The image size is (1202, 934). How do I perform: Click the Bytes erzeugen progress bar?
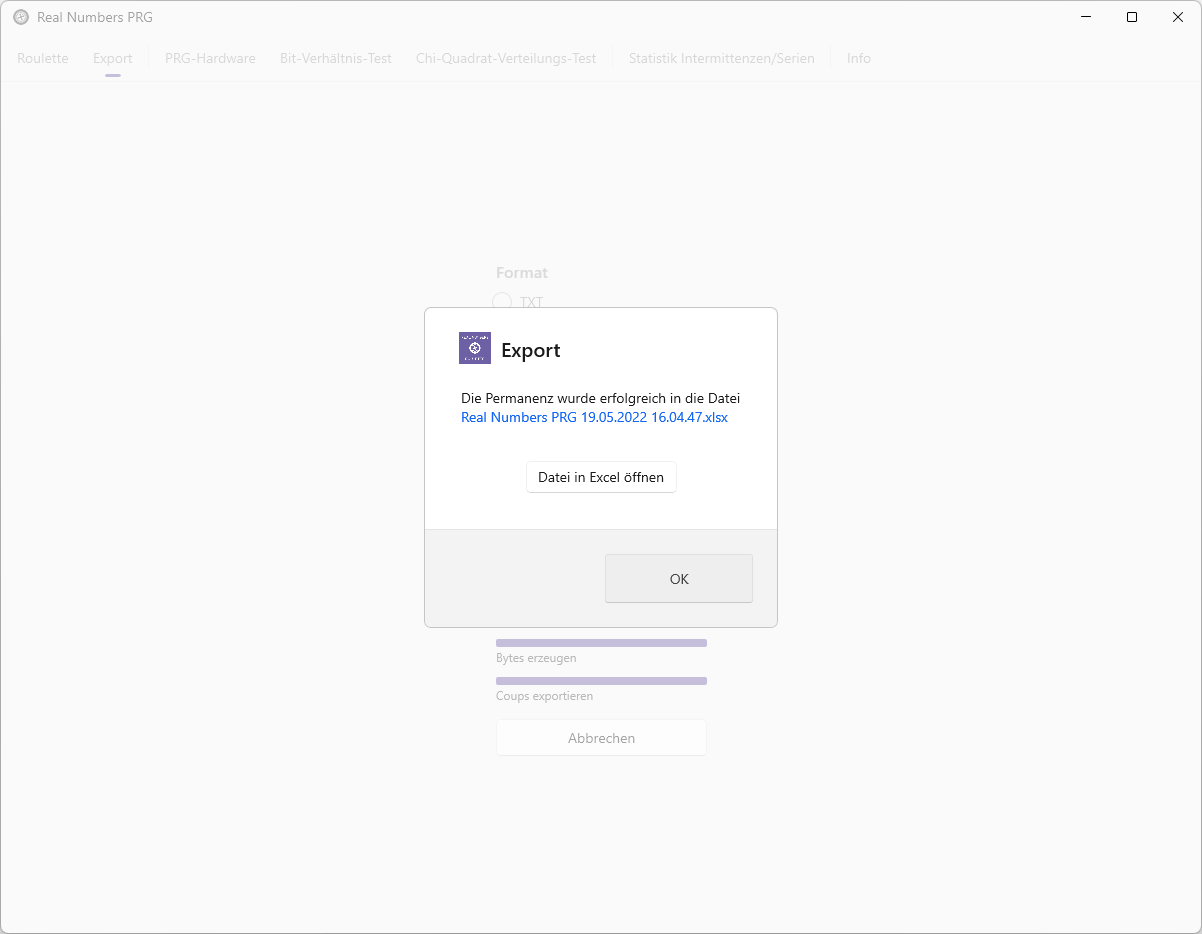click(601, 643)
